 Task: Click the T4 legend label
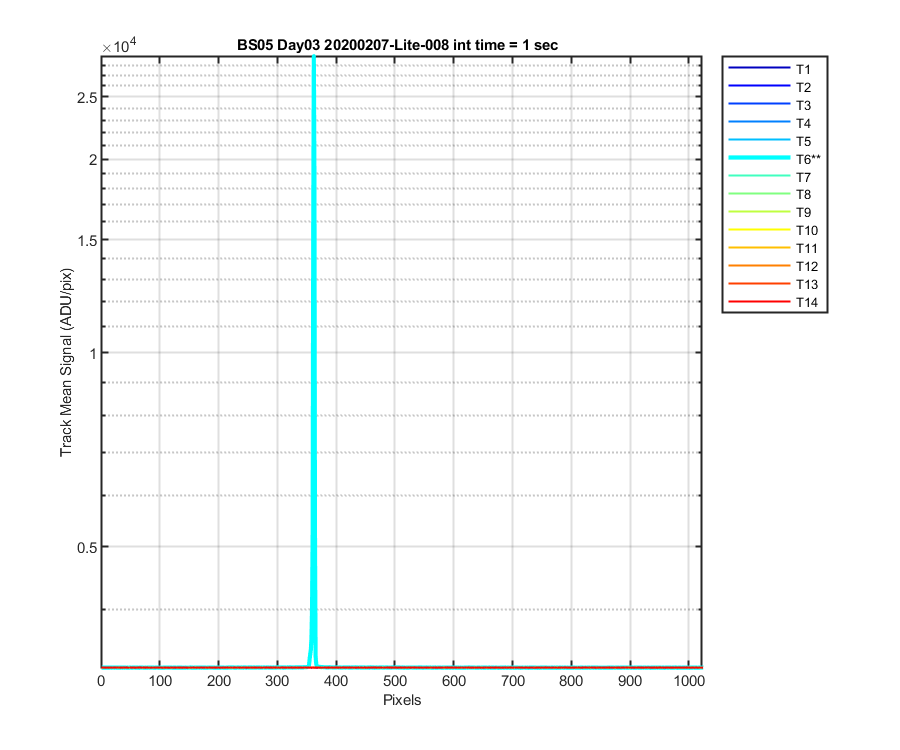tap(803, 123)
